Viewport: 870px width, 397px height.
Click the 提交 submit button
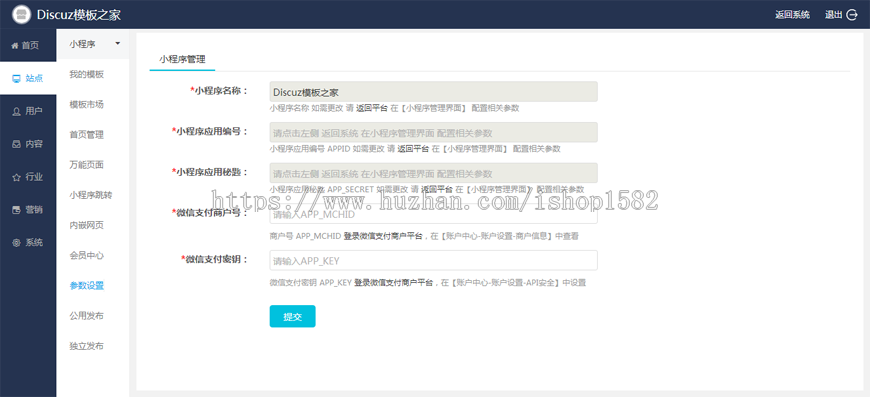[292, 317]
